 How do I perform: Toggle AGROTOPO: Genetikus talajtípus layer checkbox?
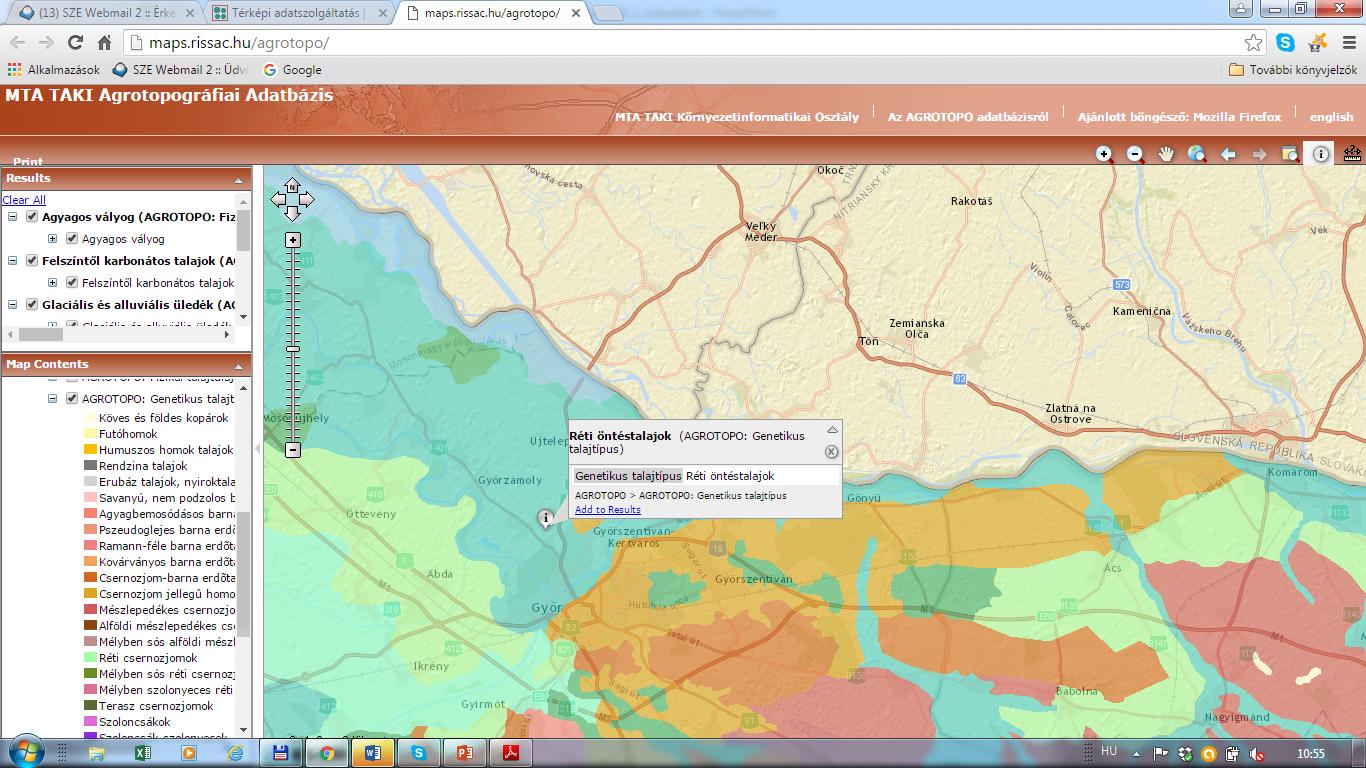point(72,398)
